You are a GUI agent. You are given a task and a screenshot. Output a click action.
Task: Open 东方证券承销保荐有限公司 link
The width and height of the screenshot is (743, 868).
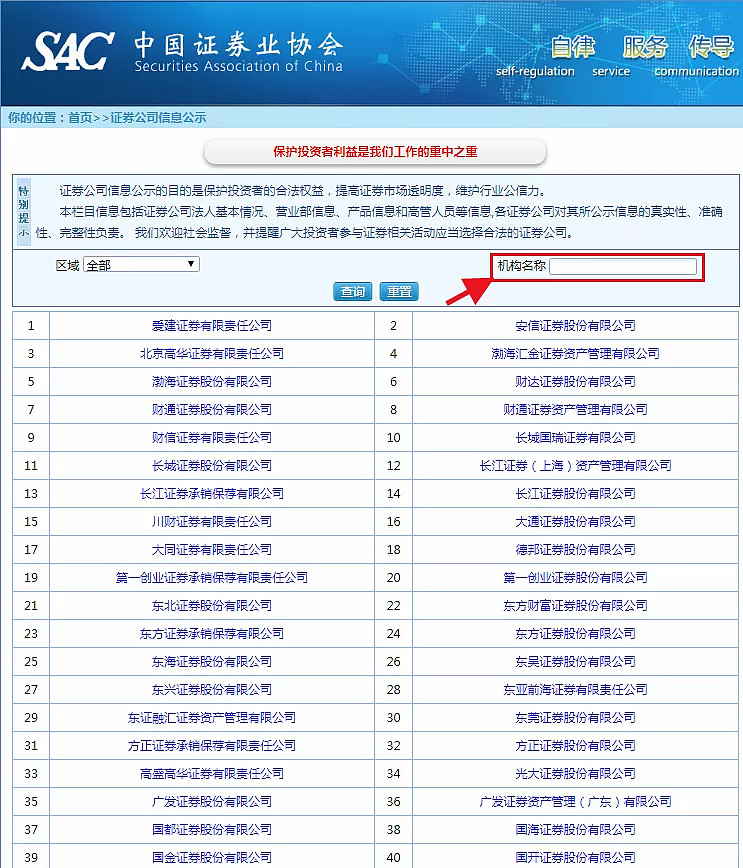click(212, 633)
